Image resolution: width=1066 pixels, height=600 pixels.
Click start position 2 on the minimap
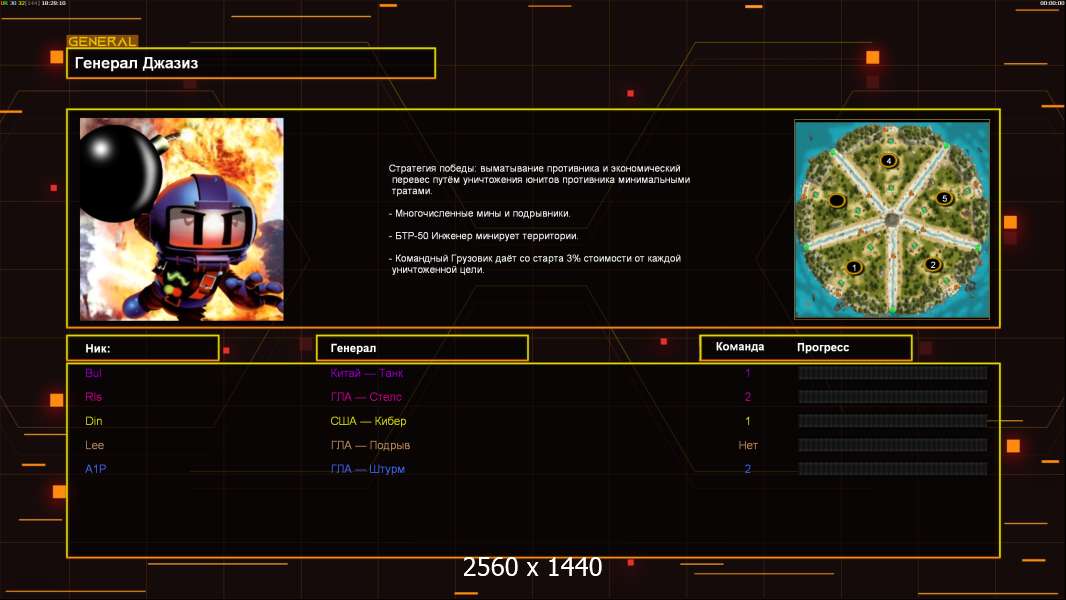932,265
